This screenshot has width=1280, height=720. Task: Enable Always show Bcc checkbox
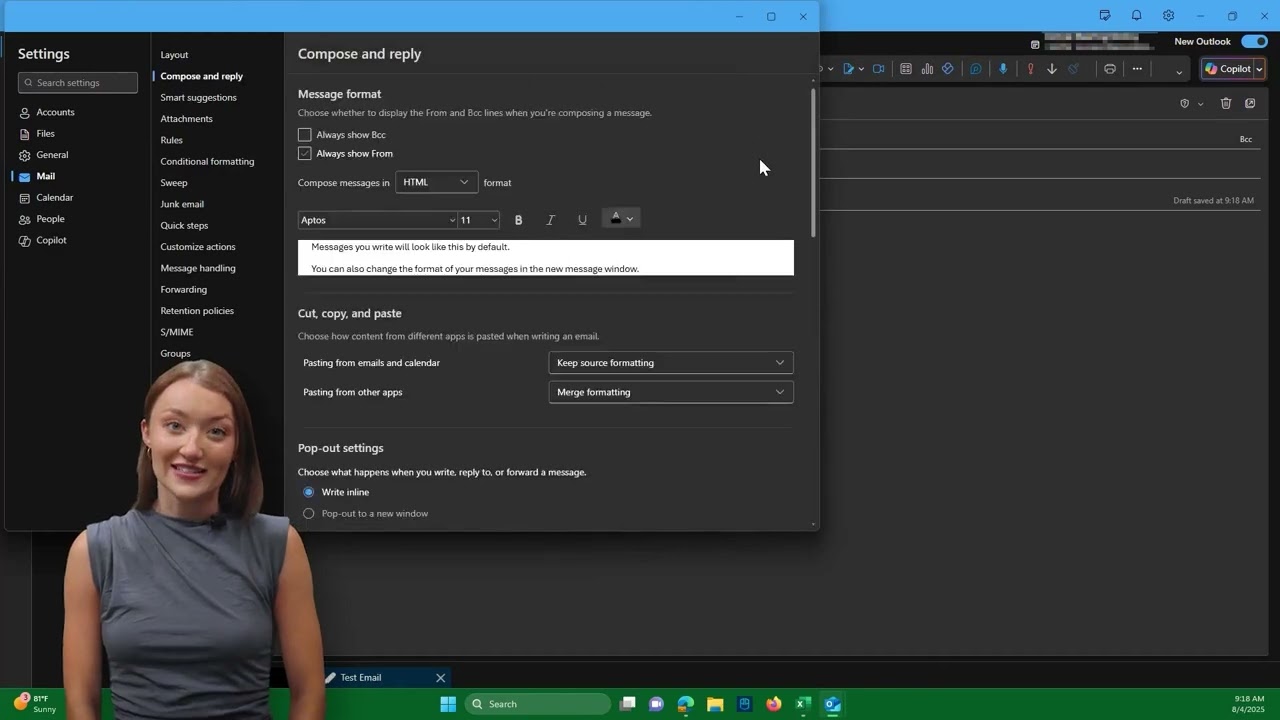[305, 134]
